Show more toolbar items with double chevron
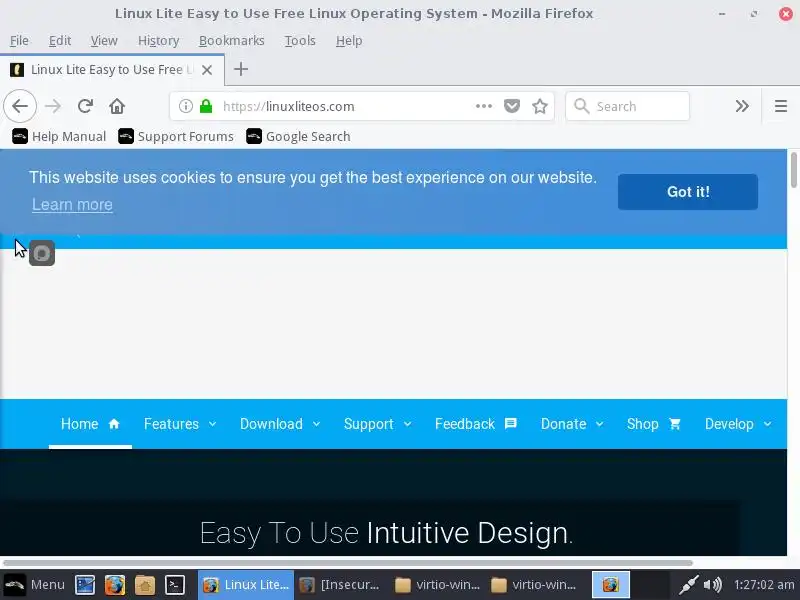This screenshot has height=600, width=800. tap(742, 106)
